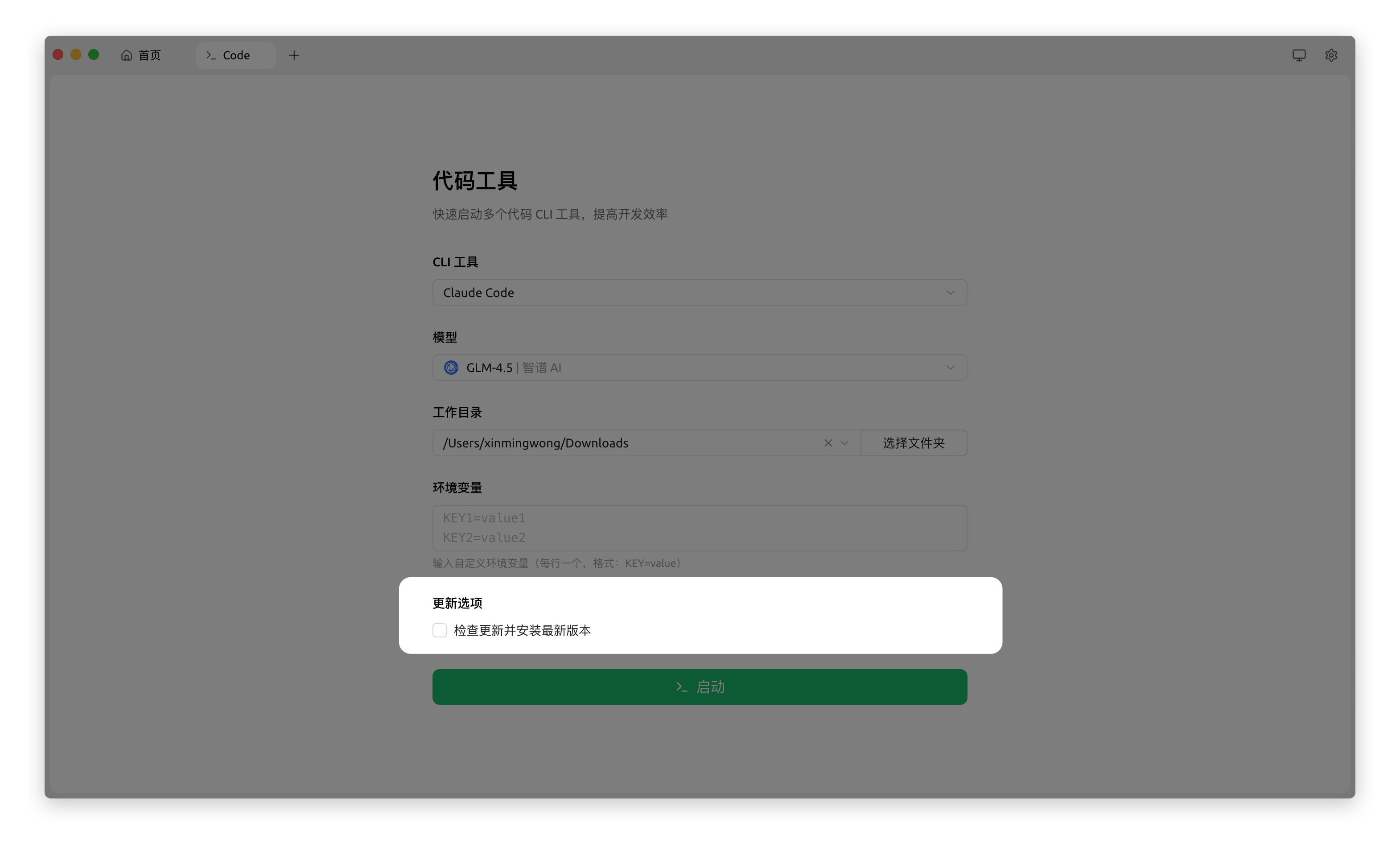Click the 选择文件夹 button

[x=914, y=443]
